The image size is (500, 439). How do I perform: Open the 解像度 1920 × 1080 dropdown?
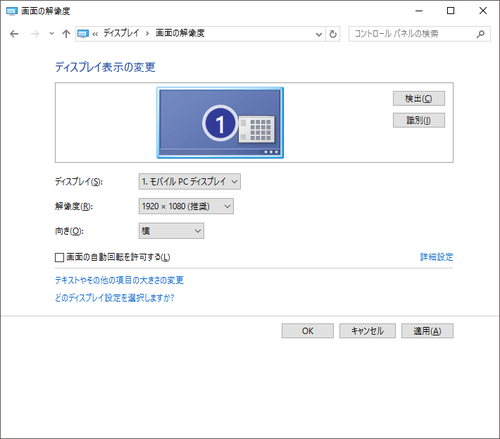(186, 206)
